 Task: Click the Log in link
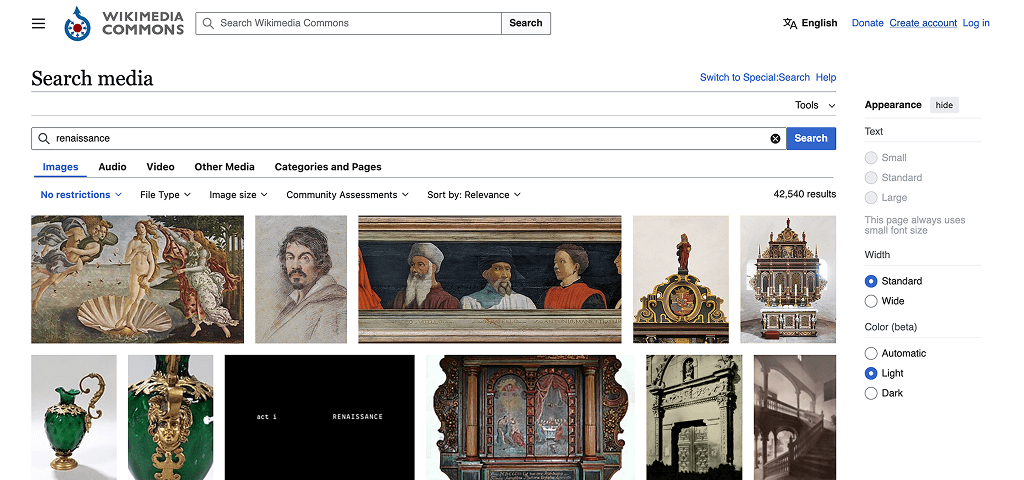(976, 23)
